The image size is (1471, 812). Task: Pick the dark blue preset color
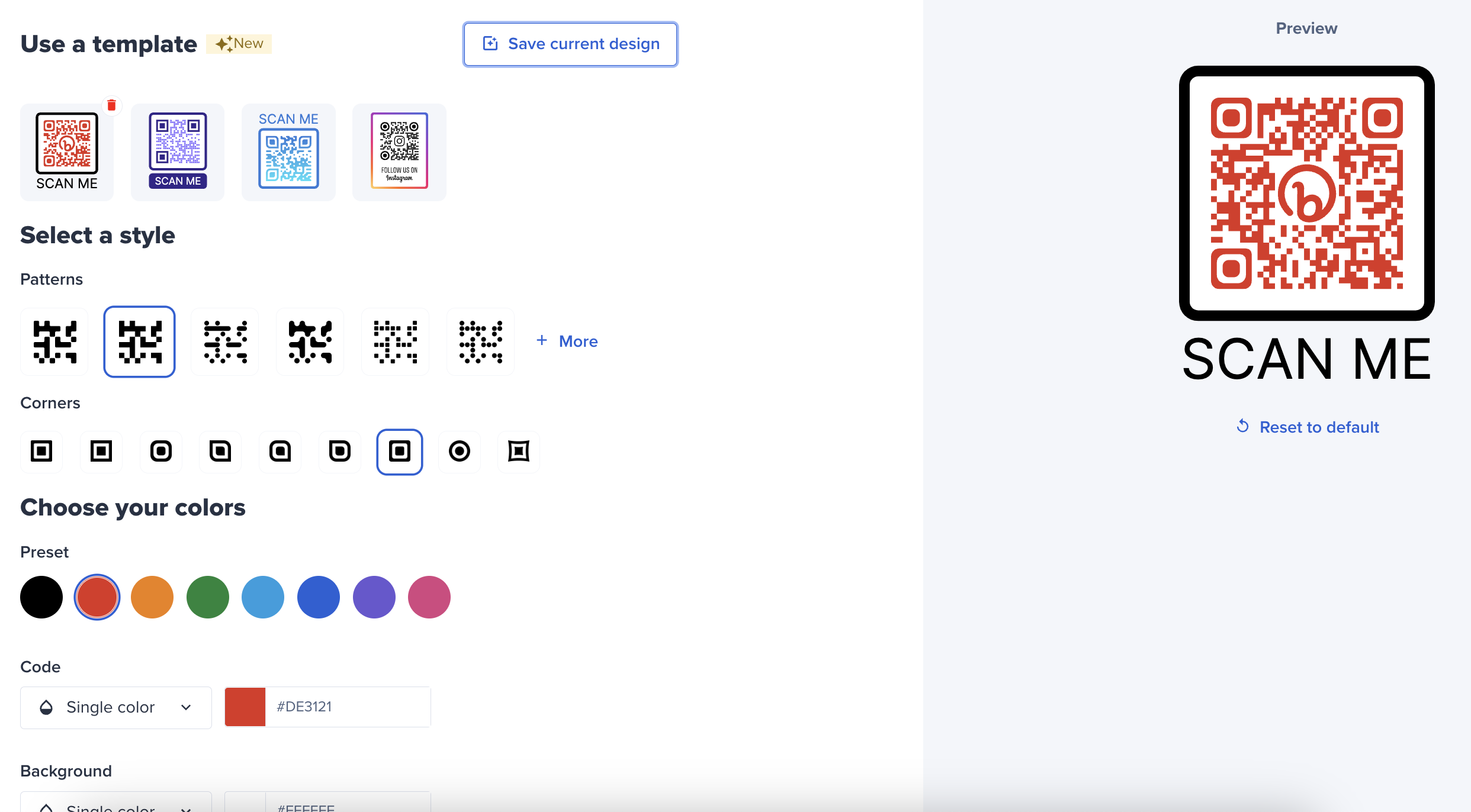(319, 597)
